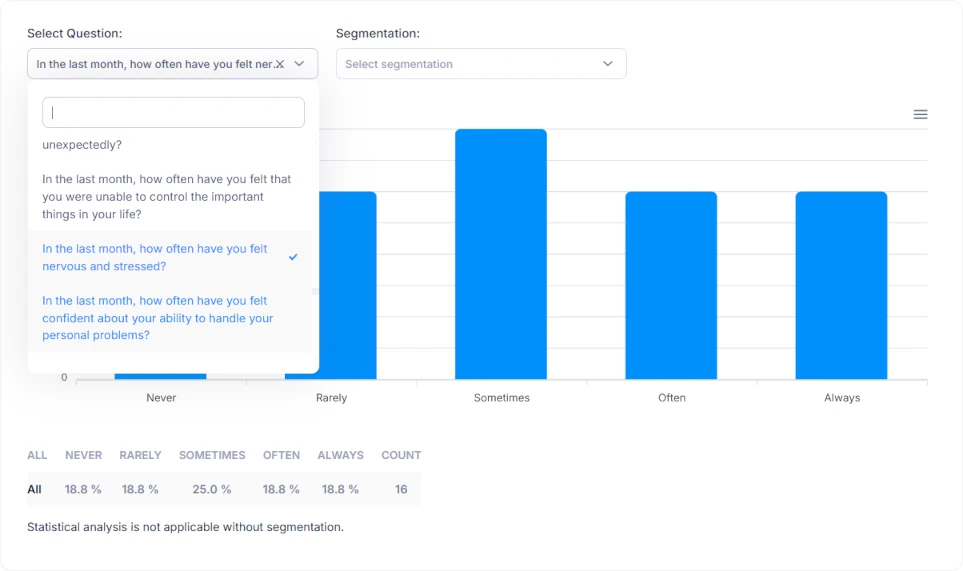This screenshot has width=963, height=571.
Task: Clear selected question with the X icon
Action: click(280, 64)
